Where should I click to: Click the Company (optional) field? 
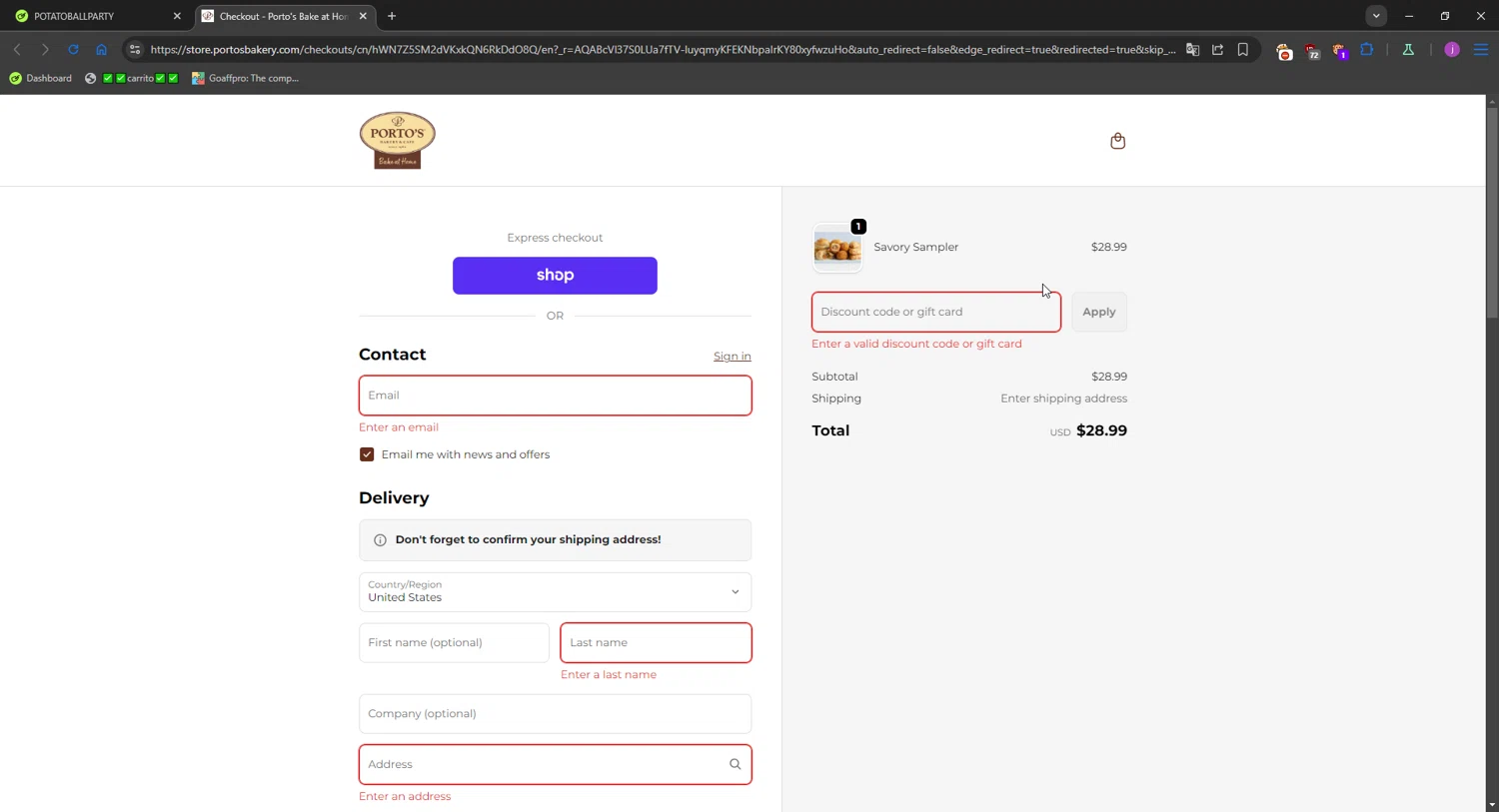pos(555,714)
